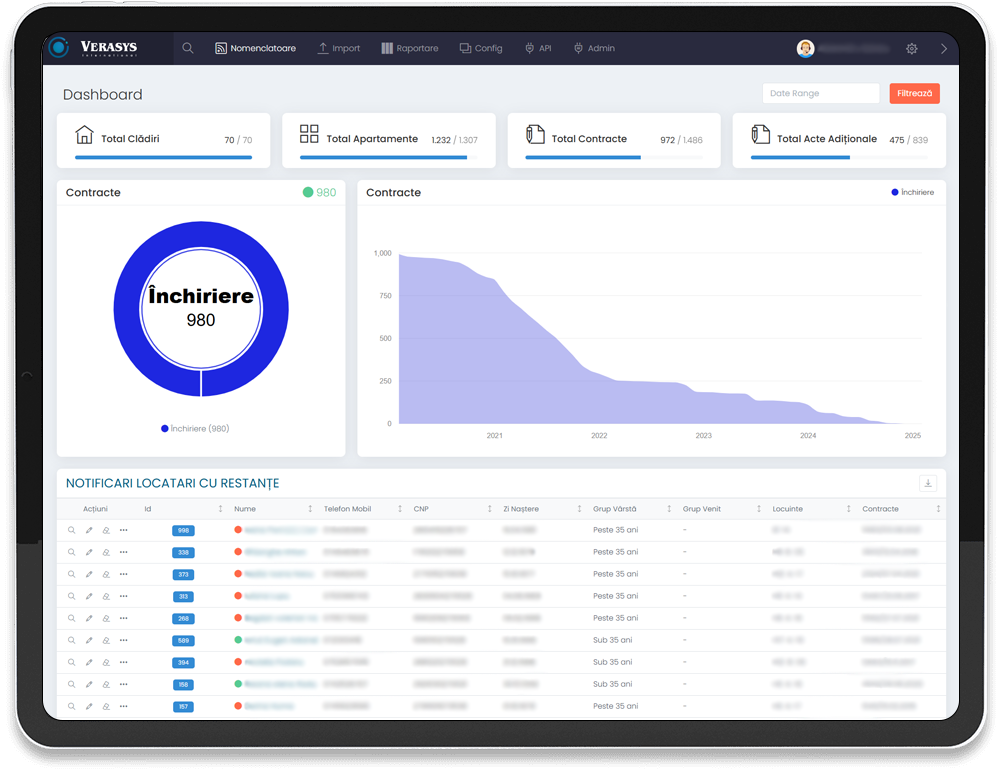Image resolution: width=1000 pixels, height=770 pixels.
Task: Click the house icon on Total Clădiri
Action: click(84, 135)
